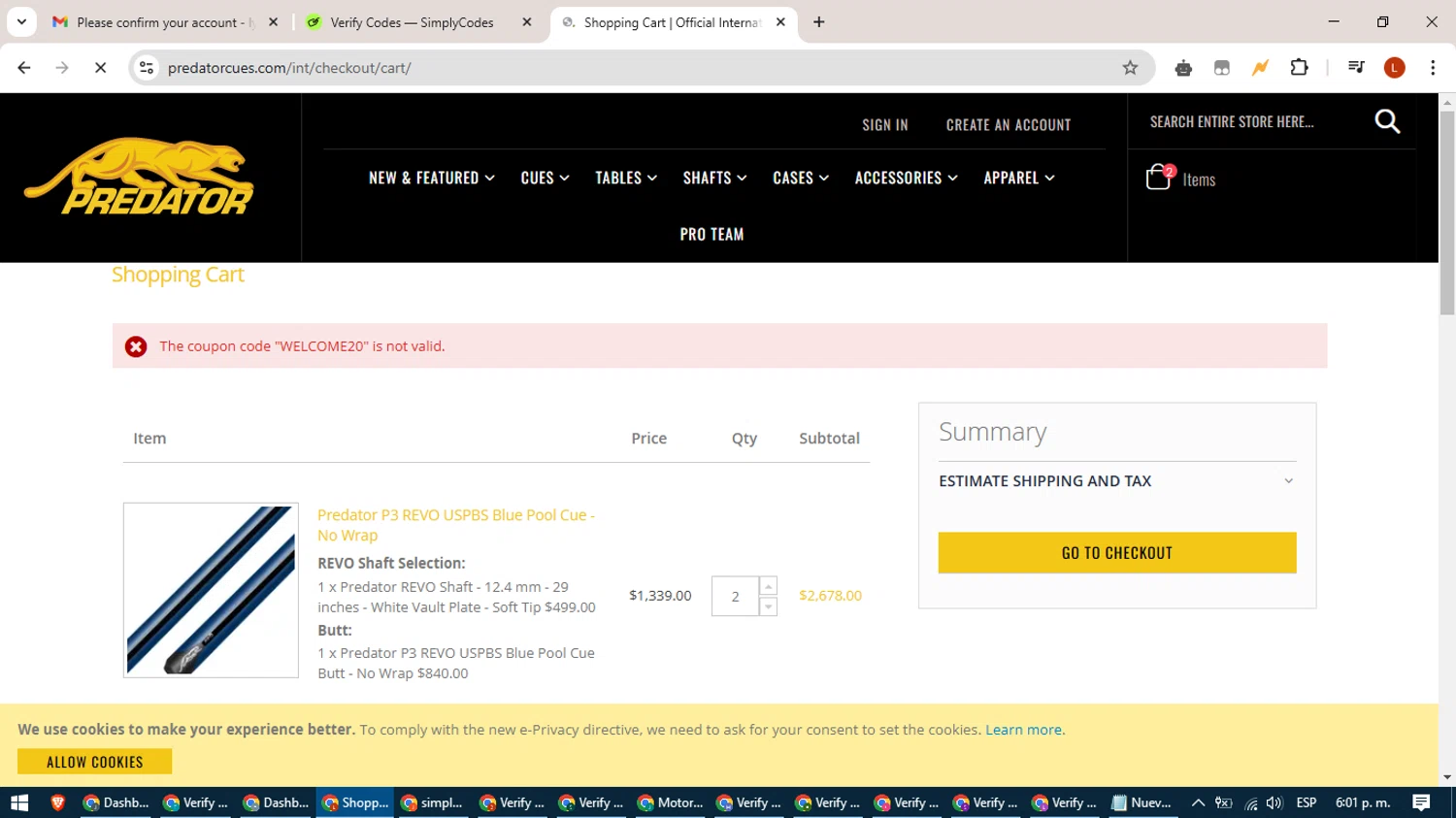Click the gray goggles extension icon
This screenshot has height=818, width=1456.
[x=1222, y=68]
